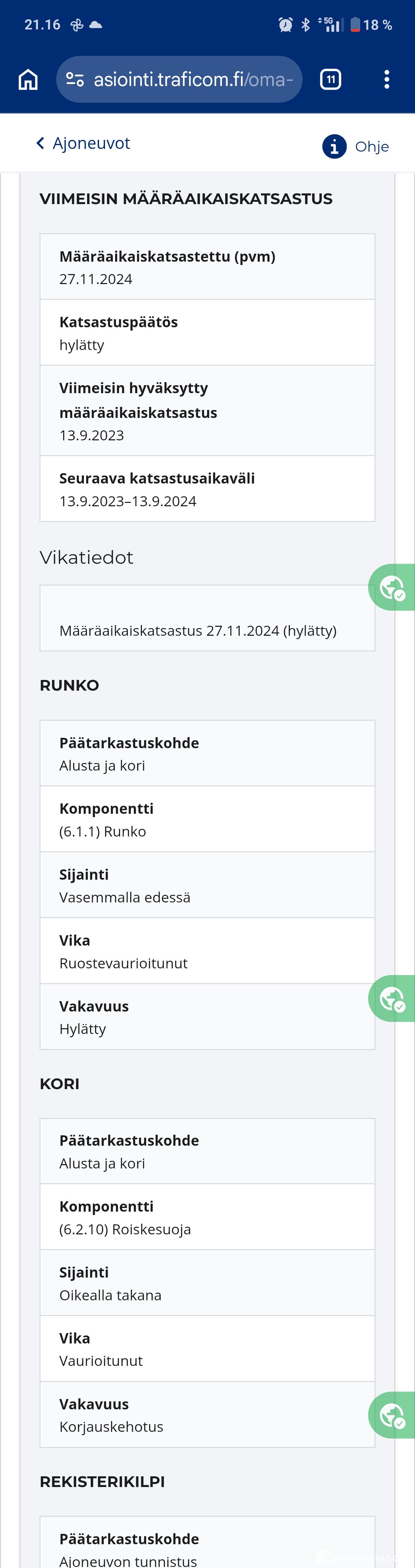Open the browser tab switcher showing 11

[330, 80]
